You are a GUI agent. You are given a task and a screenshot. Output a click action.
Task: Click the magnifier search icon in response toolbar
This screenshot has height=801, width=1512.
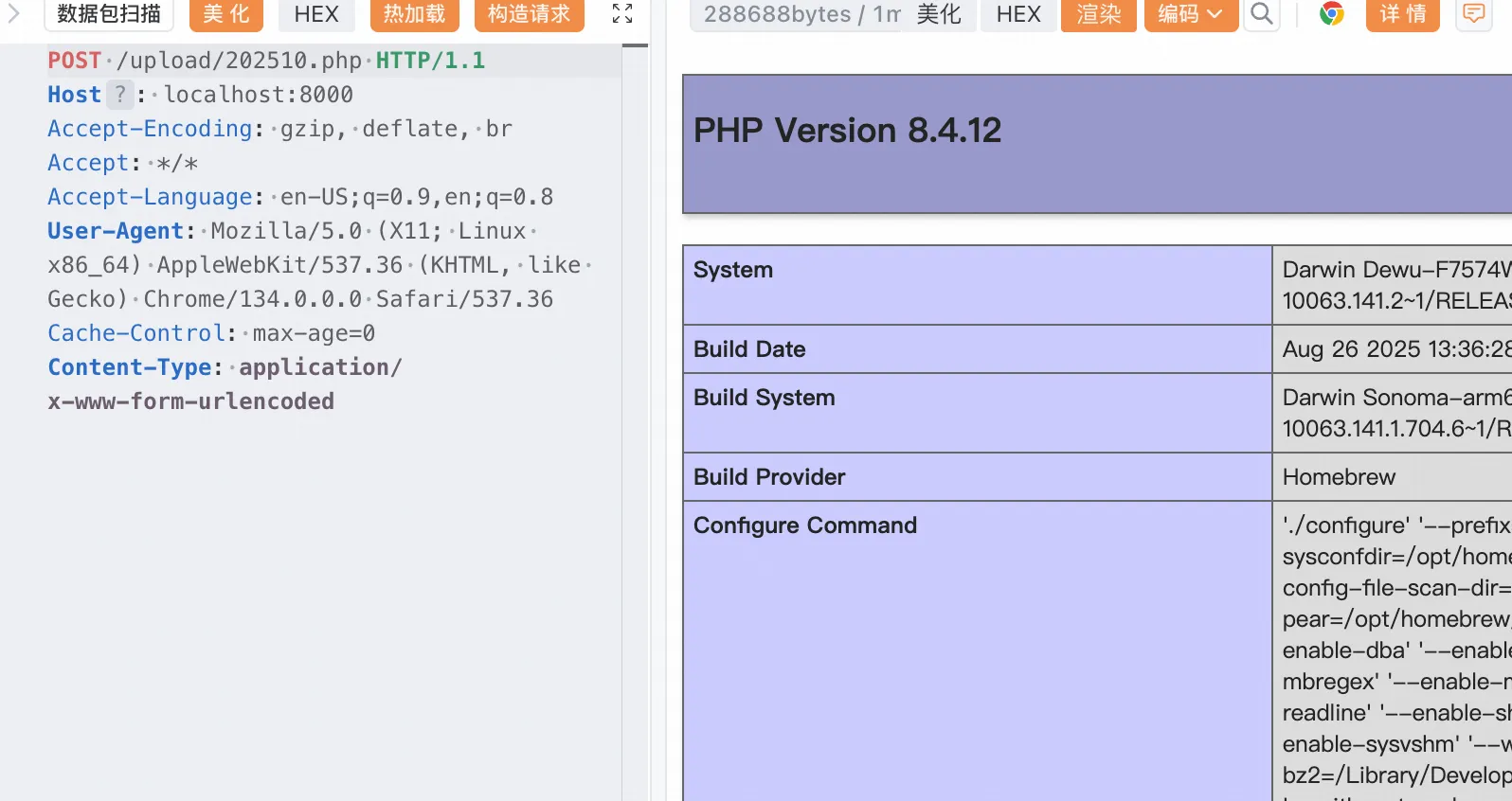click(x=1261, y=14)
